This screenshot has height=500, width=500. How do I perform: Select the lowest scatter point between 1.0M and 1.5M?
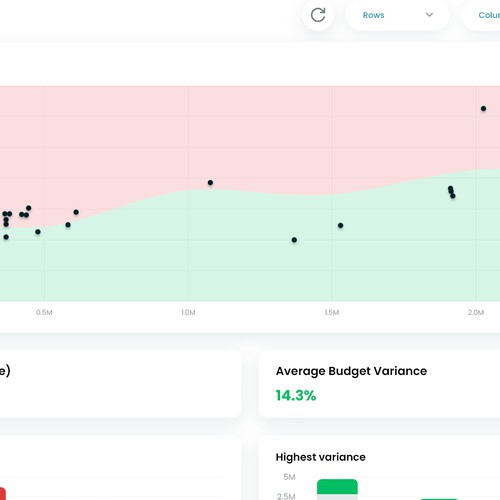[x=294, y=240]
